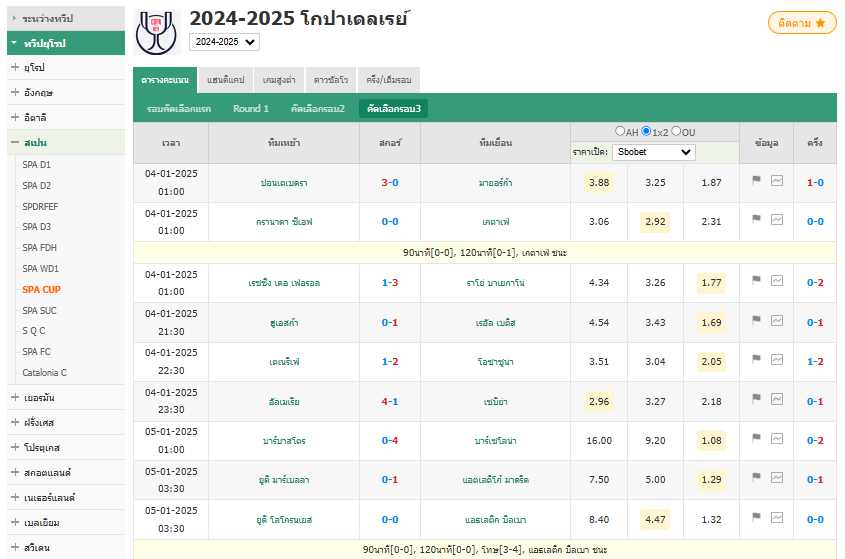
Task: Select the 1x2 odds radio button
Action: tap(646, 131)
